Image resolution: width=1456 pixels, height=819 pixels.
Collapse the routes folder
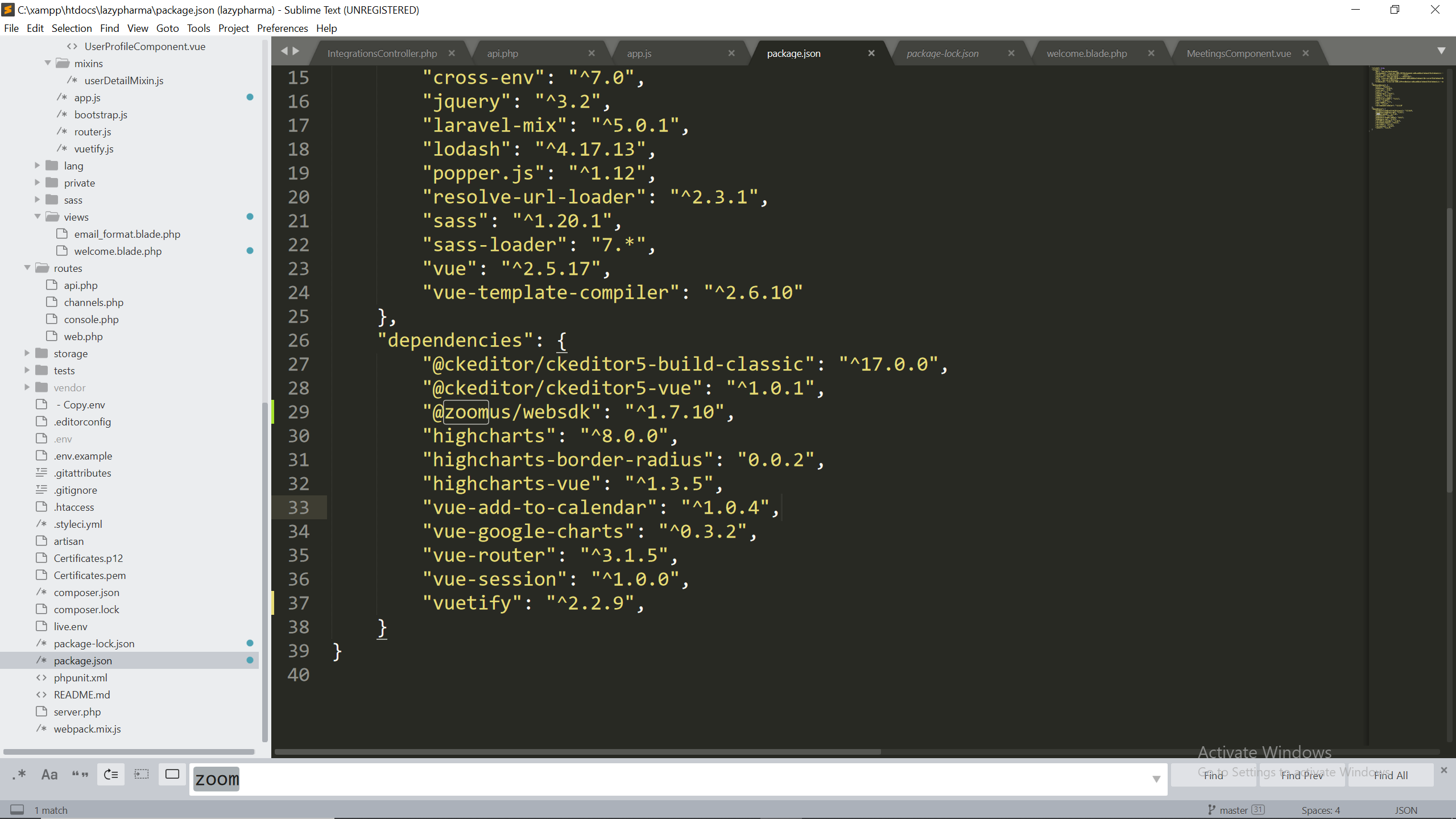27,268
